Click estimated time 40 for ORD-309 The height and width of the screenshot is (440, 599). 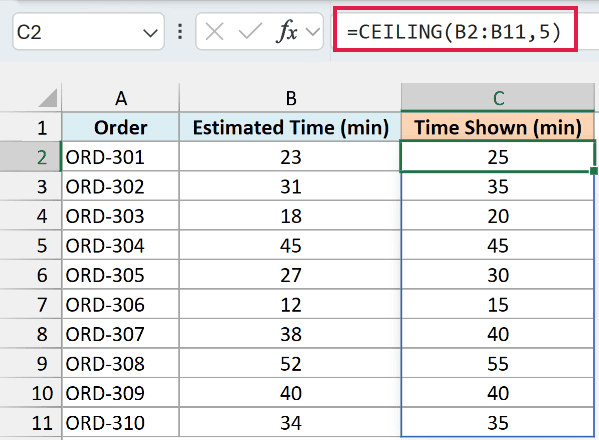tap(290, 393)
